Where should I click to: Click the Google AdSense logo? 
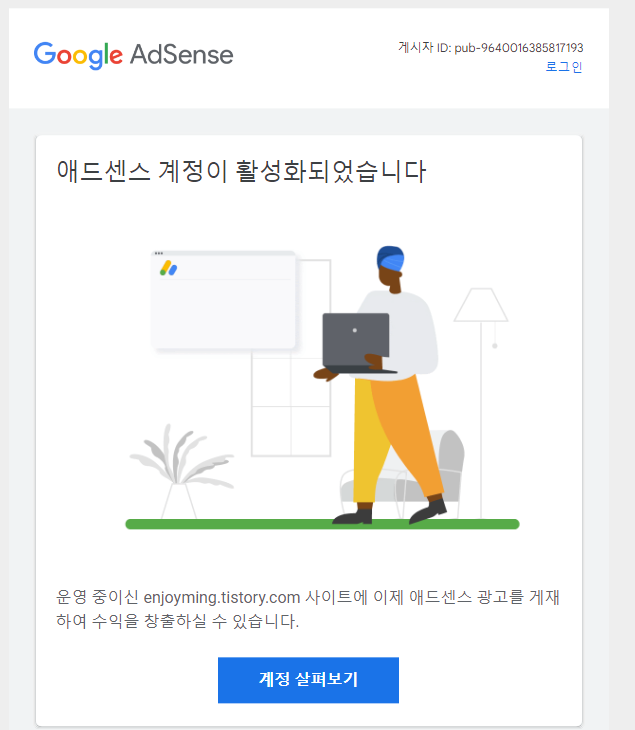(x=133, y=55)
